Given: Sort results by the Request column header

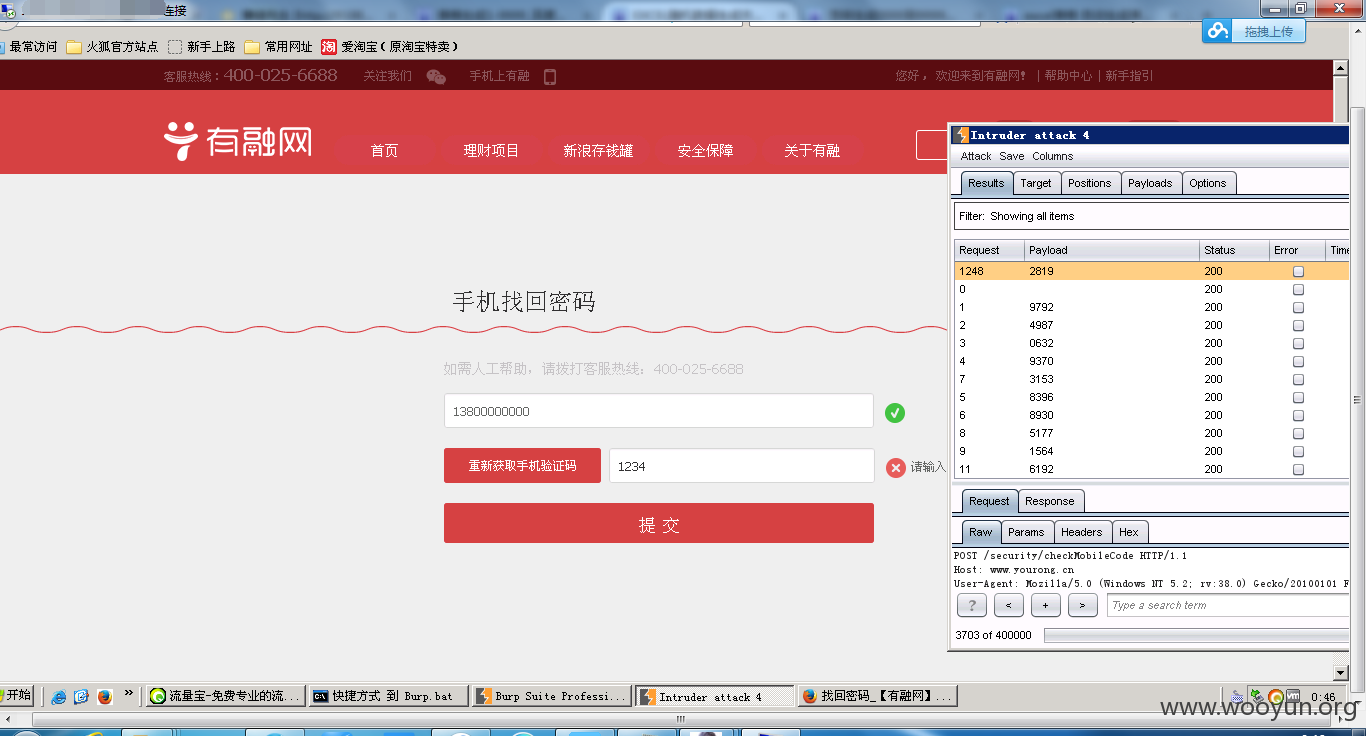Looking at the screenshot, I should pyautogui.click(x=989, y=250).
